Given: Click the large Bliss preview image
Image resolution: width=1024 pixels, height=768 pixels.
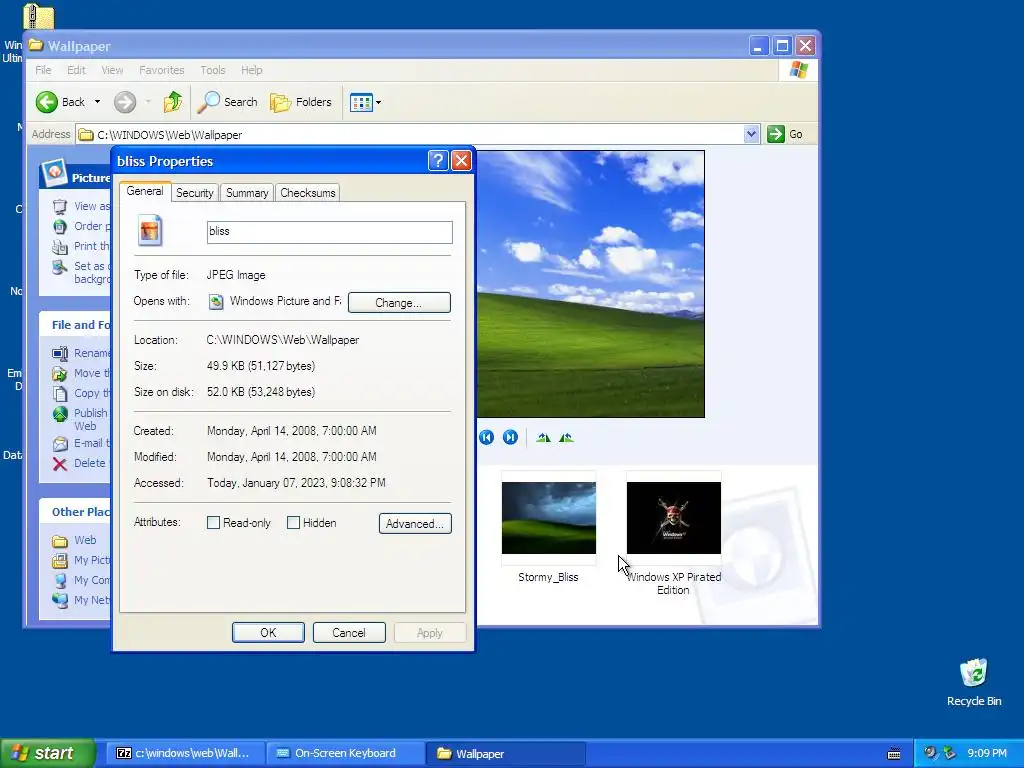Looking at the screenshot, I should tap(590, 284).
